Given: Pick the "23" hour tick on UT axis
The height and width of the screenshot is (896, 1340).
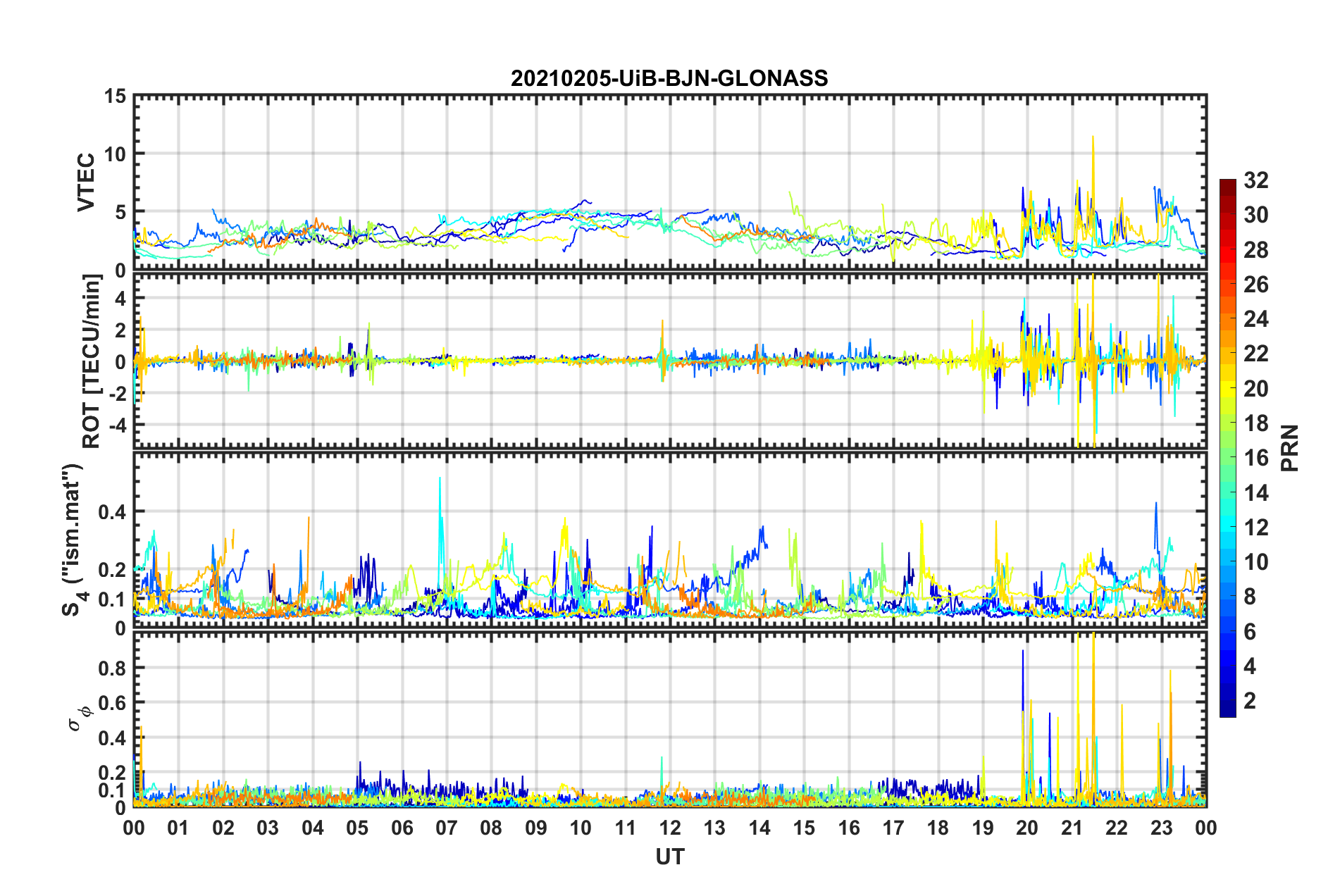Looking at the screenshot, I should (x=1161, y=828).
